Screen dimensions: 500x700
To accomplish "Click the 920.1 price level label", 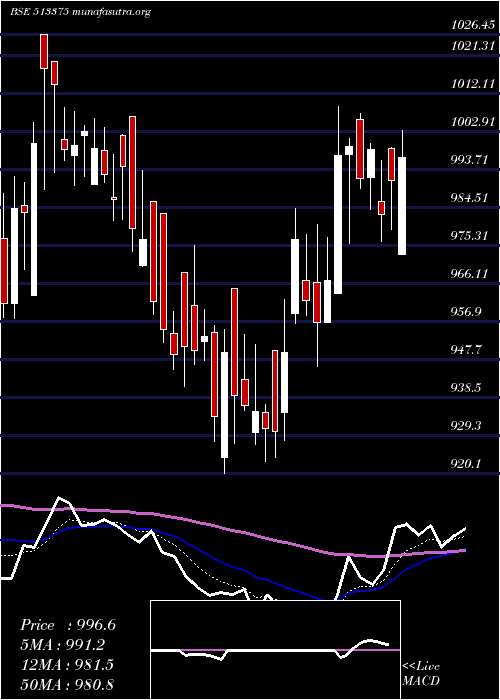I will point(466,463).
